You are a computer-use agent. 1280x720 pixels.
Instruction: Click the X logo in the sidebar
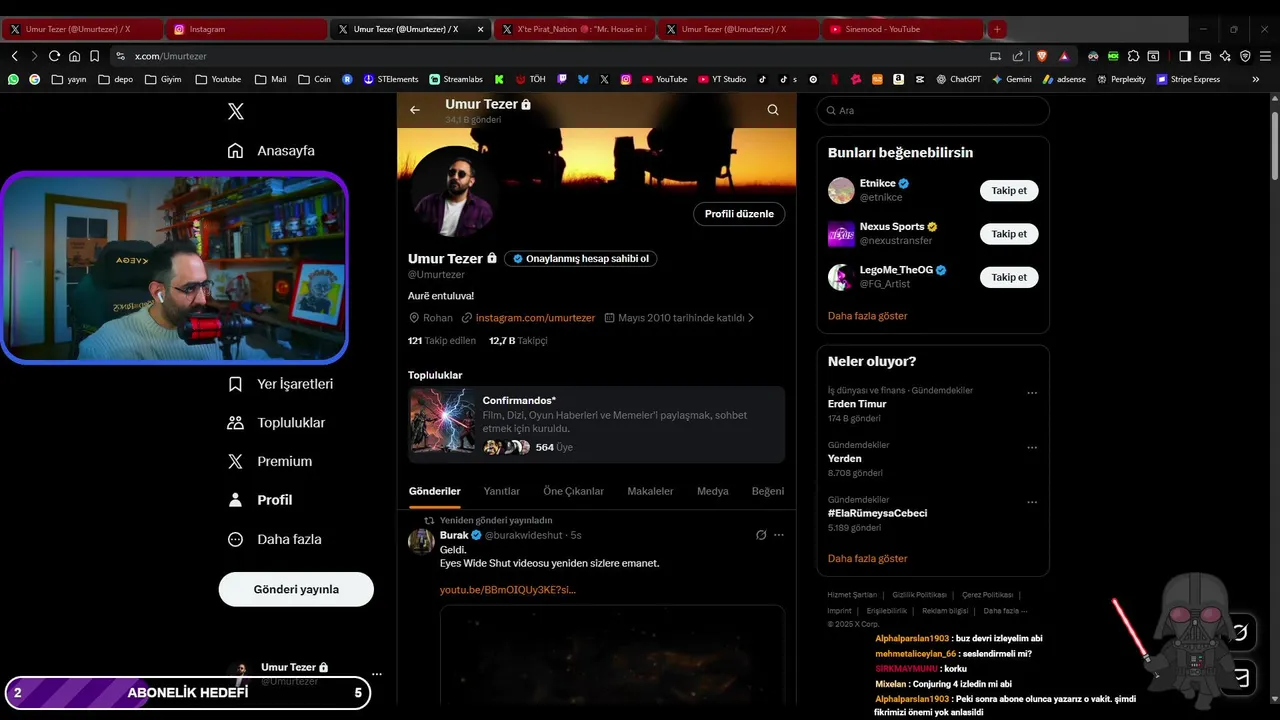236,111
